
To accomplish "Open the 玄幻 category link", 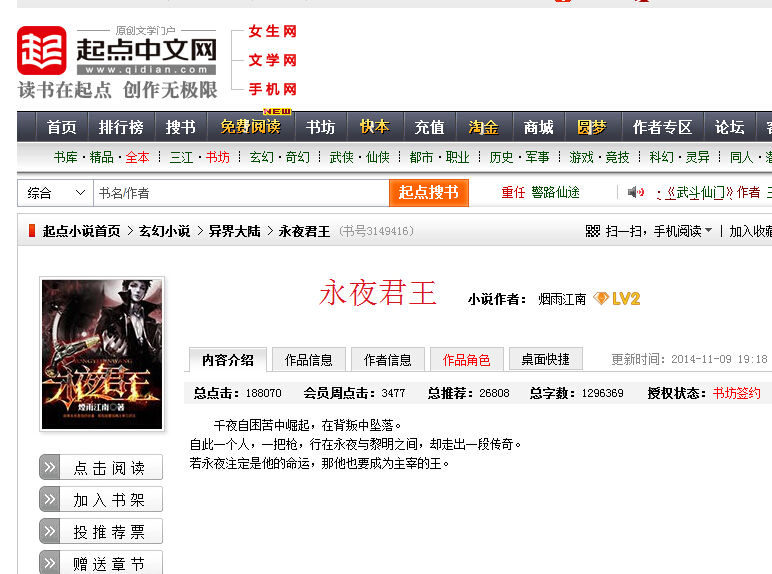I will coord(261,157).
